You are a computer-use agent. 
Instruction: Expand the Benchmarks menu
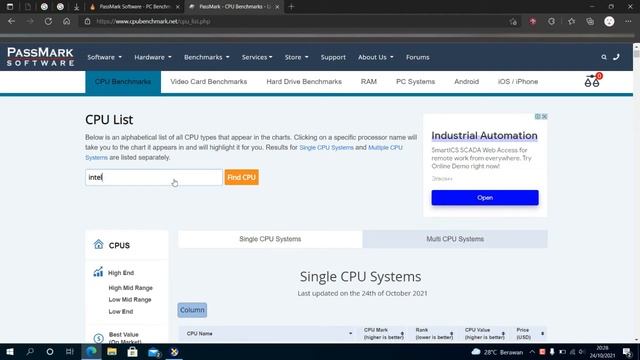(x=207, y=57)
